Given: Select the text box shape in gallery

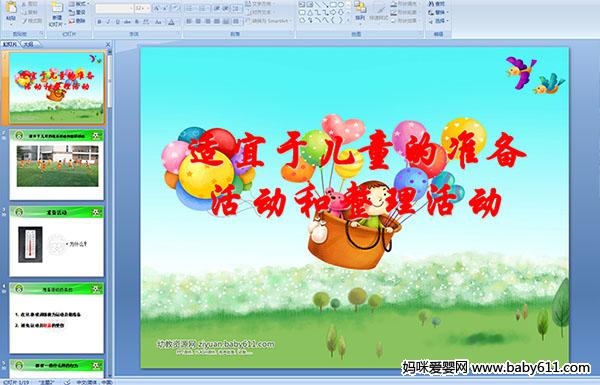Looking at the screenshot, I should pos(302,5).
